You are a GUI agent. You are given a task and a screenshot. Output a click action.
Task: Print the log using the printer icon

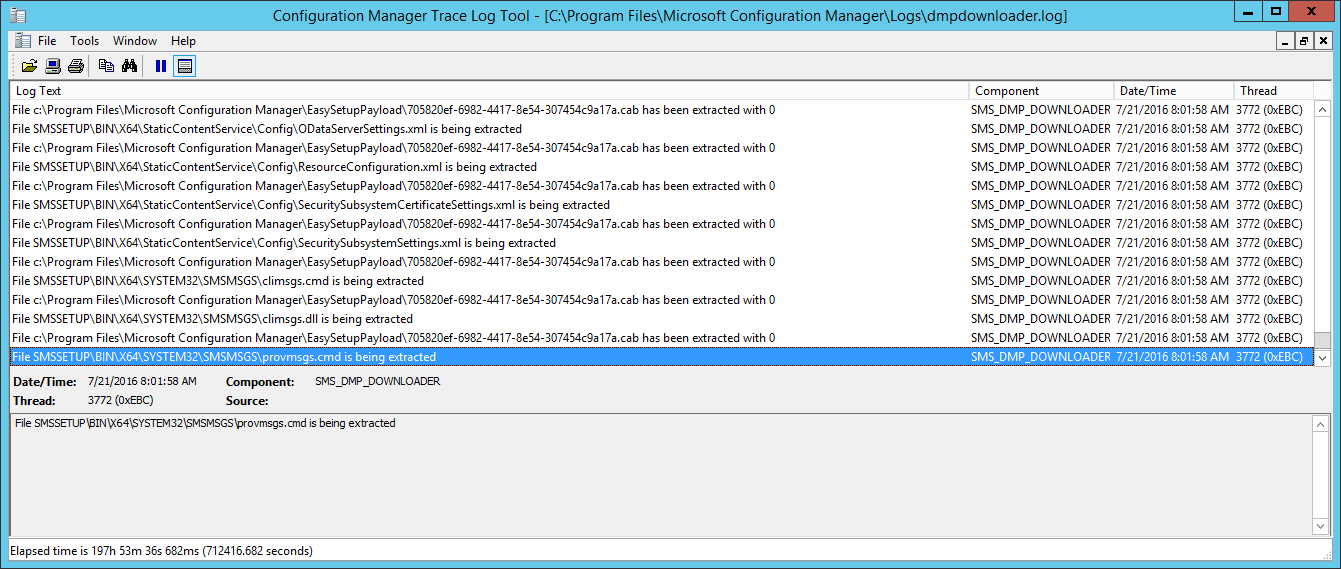[x=75, y=66]
